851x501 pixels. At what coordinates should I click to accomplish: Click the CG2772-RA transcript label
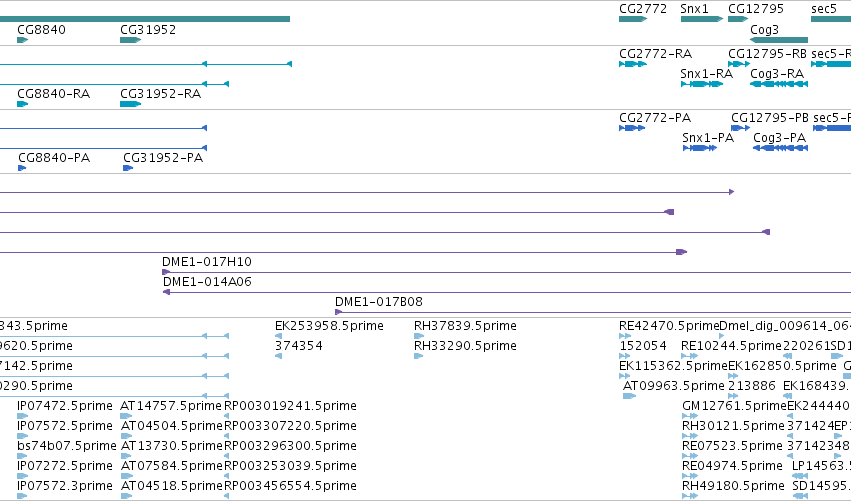click(x=656, y=54)
